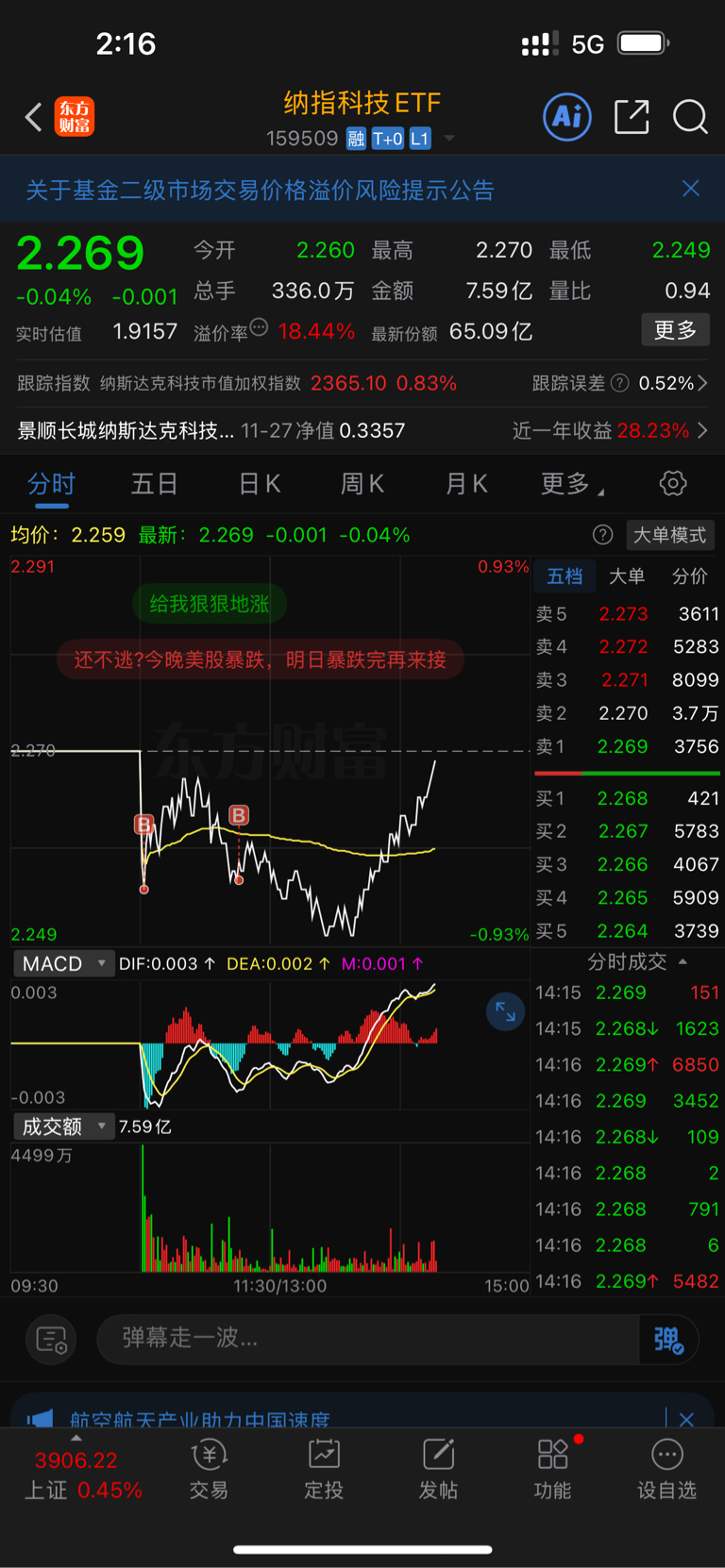Tap 卖5 price 2.273 row
The height and width of the screenshot is (1568, 725).
click(627, 614)
